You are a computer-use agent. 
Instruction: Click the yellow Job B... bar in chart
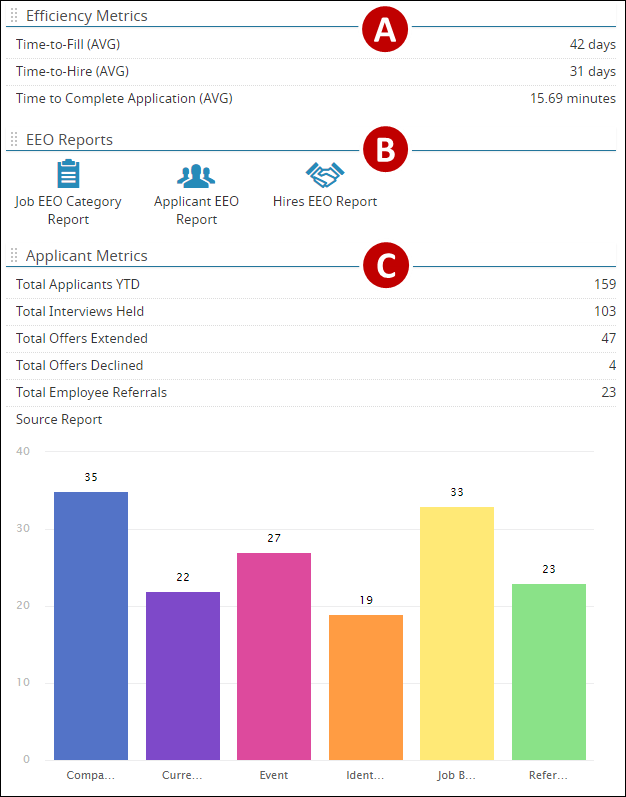[x=457, y=633]
